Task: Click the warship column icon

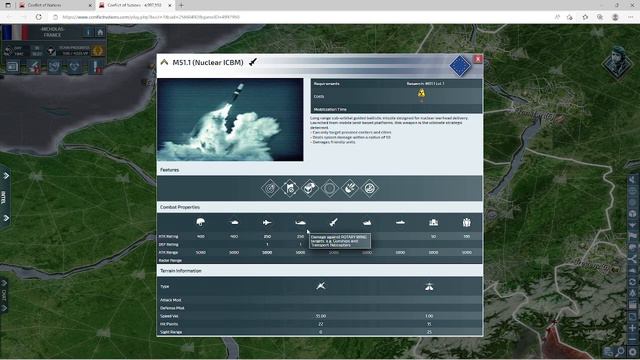Action: tap(367, 222)
